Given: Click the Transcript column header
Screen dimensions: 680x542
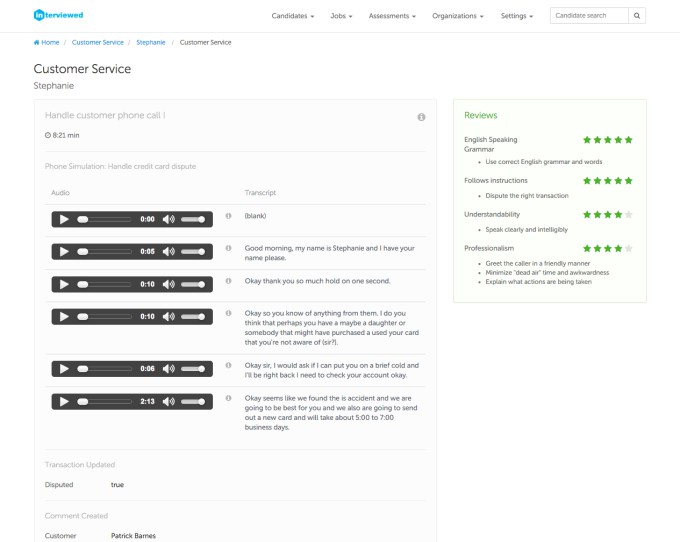Looking at the screenshot, I should tap(260, 193).
